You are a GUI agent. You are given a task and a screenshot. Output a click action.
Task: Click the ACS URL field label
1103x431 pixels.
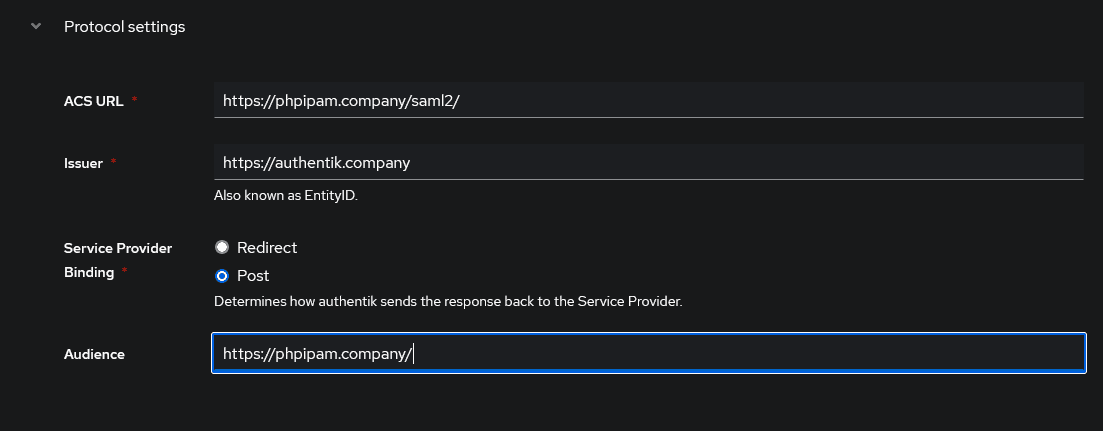tap(94, 101)
